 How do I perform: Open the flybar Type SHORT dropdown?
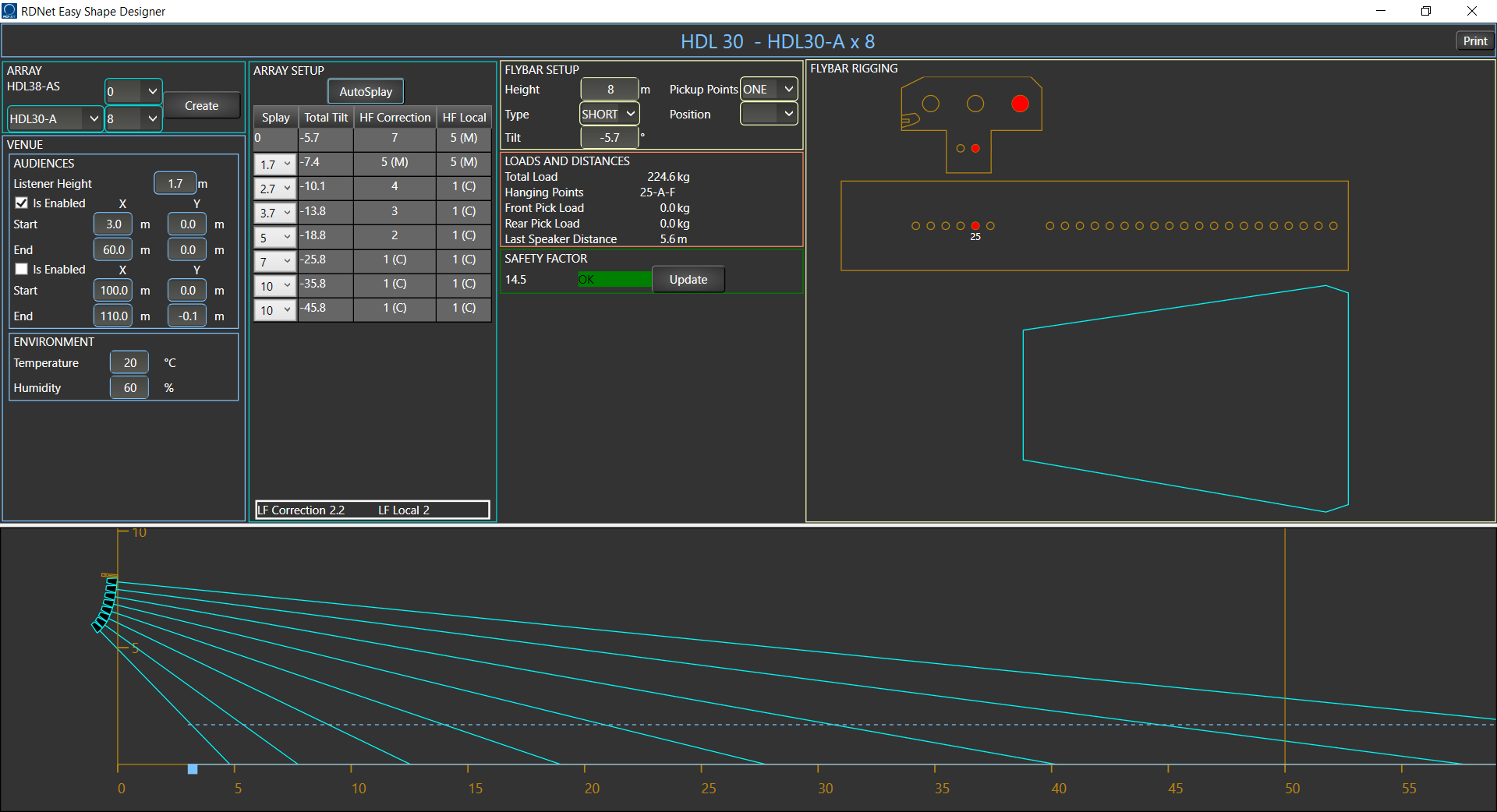click(x=609, y=115)
